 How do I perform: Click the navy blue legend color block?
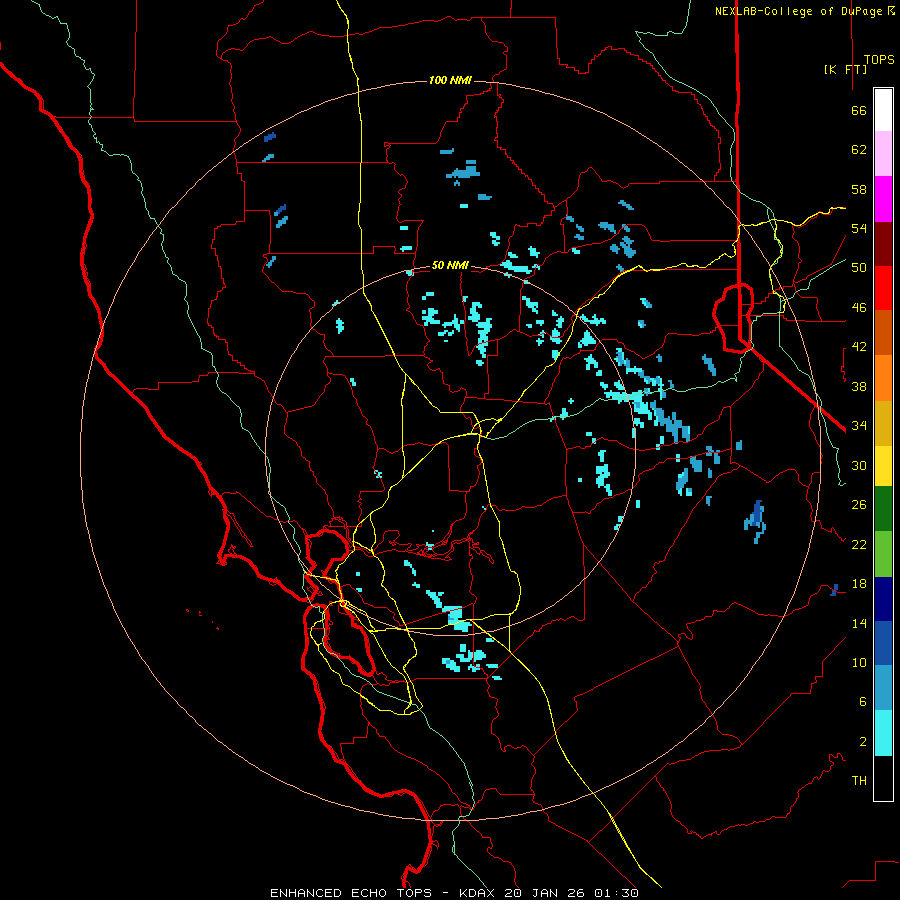[x=883, y=599]
